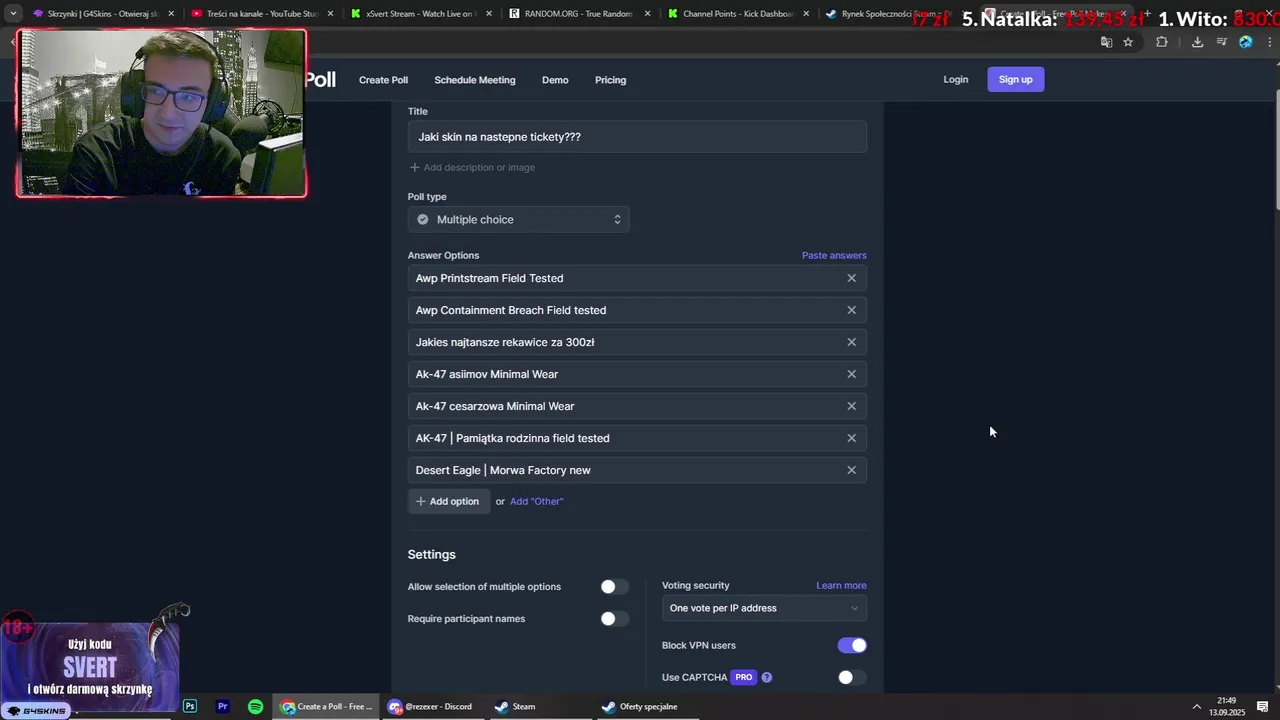Click the Login link
The width and height of the screenshot is (1280, 720).
click(x=956, y=80)
